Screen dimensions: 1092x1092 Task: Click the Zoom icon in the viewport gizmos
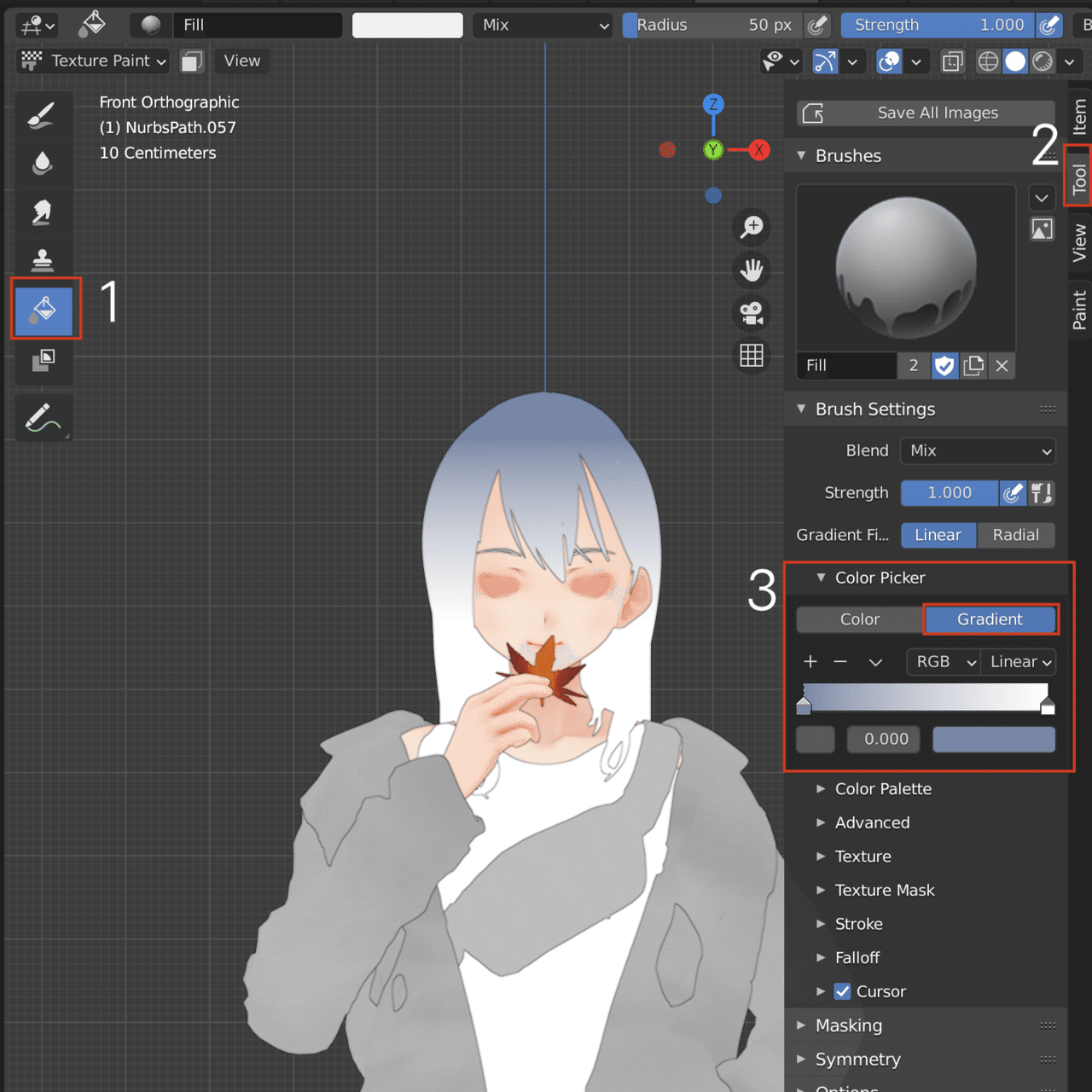point(752,227)
